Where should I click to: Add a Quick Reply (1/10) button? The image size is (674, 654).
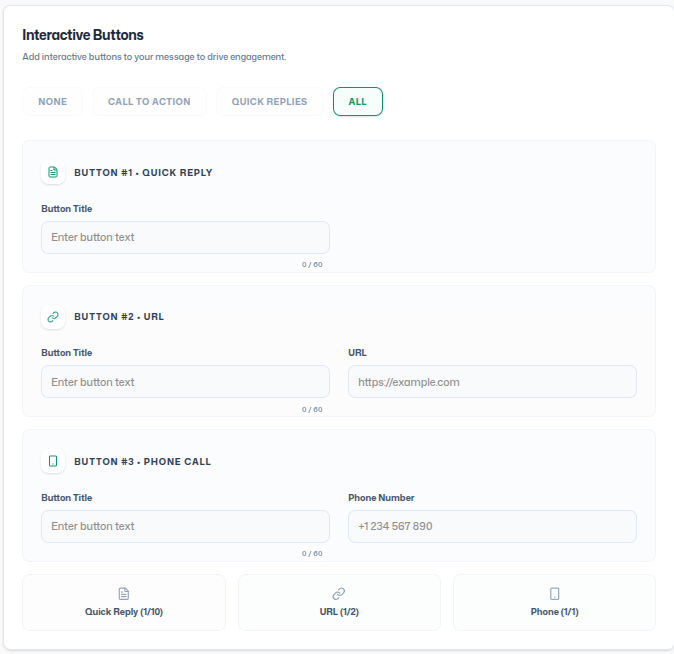click(124, 602)
